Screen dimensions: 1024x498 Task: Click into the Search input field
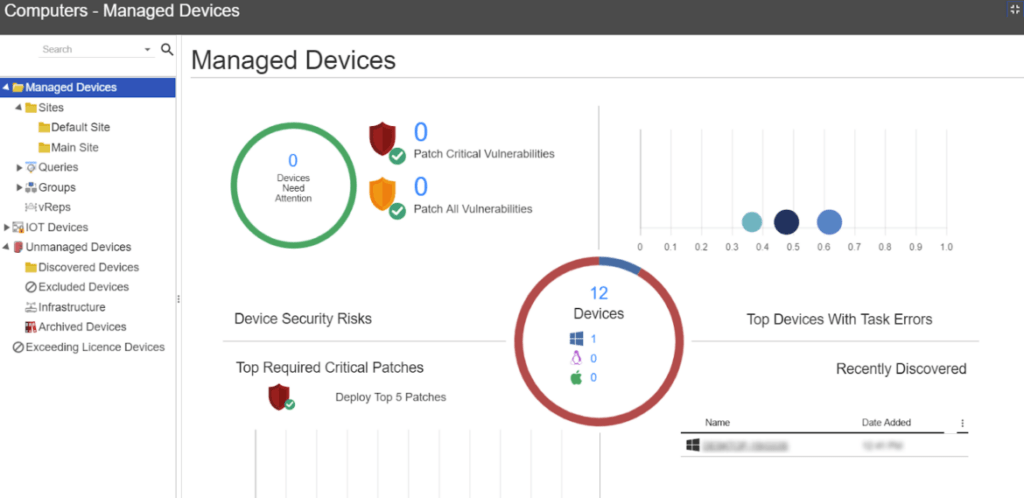[x=90, y=50]
